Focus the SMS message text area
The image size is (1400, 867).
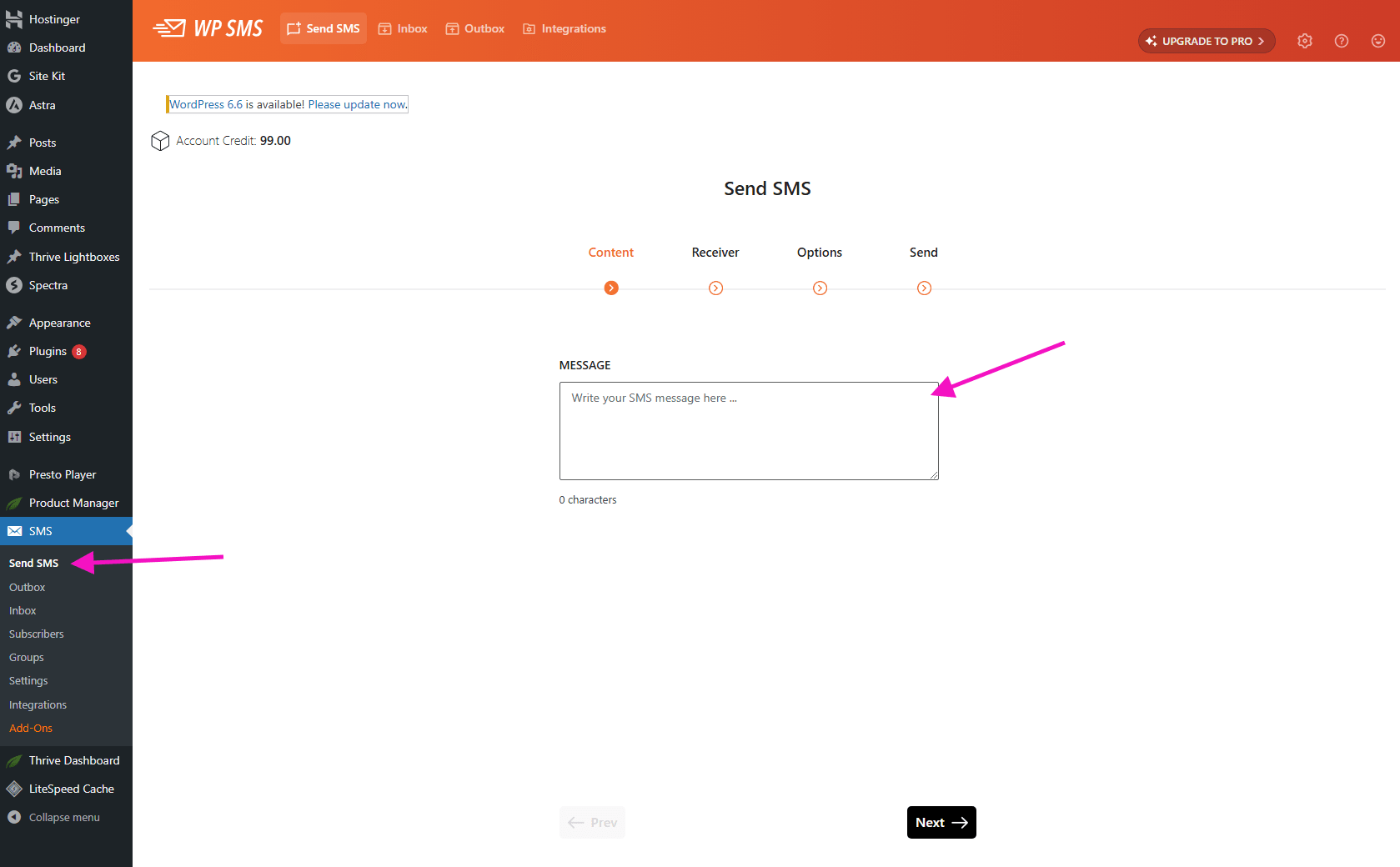(749, 431)
